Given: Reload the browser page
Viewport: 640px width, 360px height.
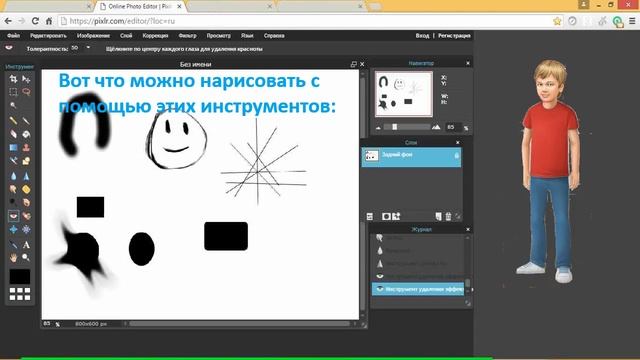Looking at the screenshot, I should click(x=35, y=21).
